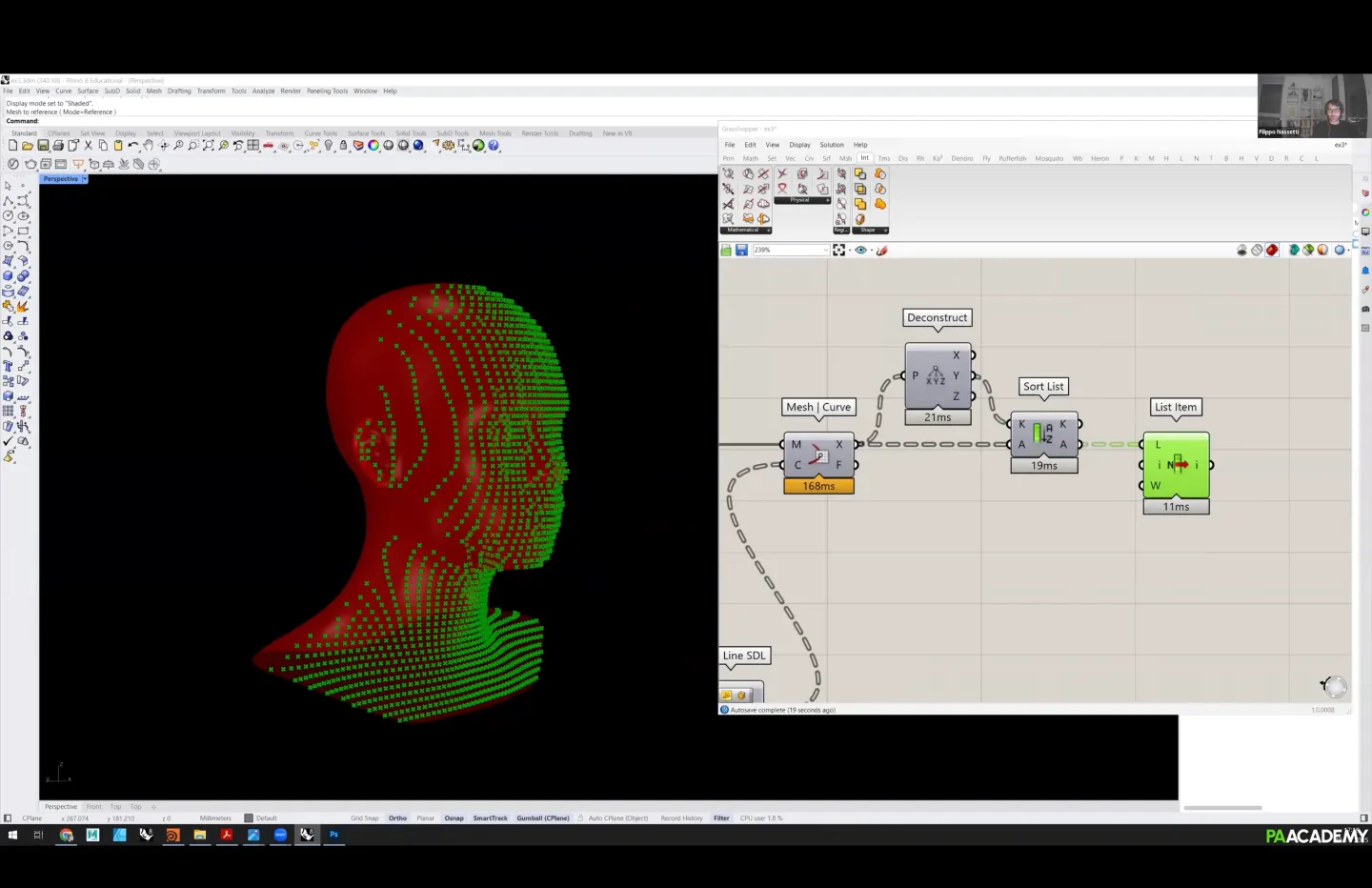Click the Sort List component icon
The image size is (1372, 888).
pyautogui.click(x=1043, y=434)
